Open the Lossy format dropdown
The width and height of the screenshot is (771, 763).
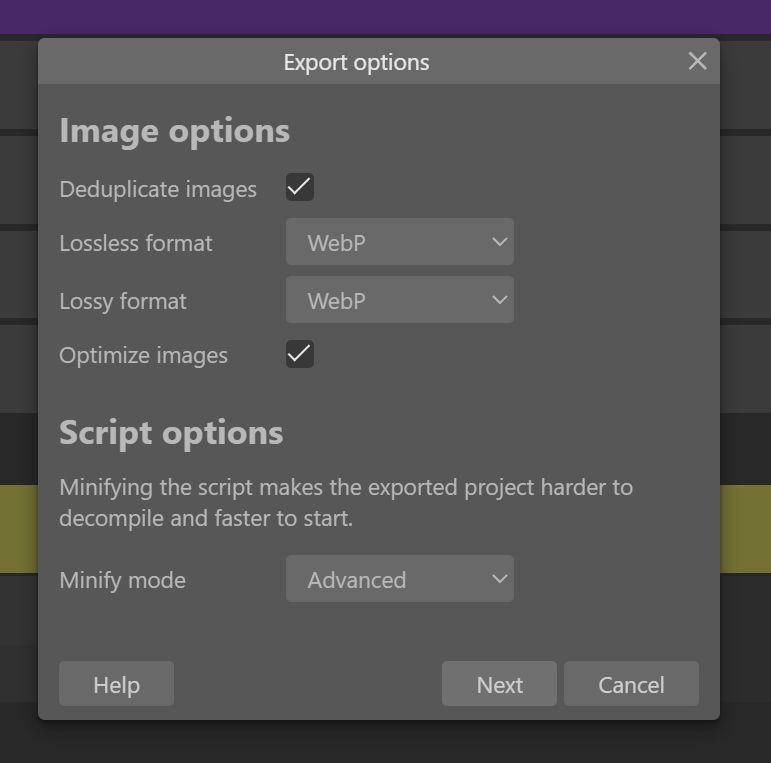click(399, 301)
